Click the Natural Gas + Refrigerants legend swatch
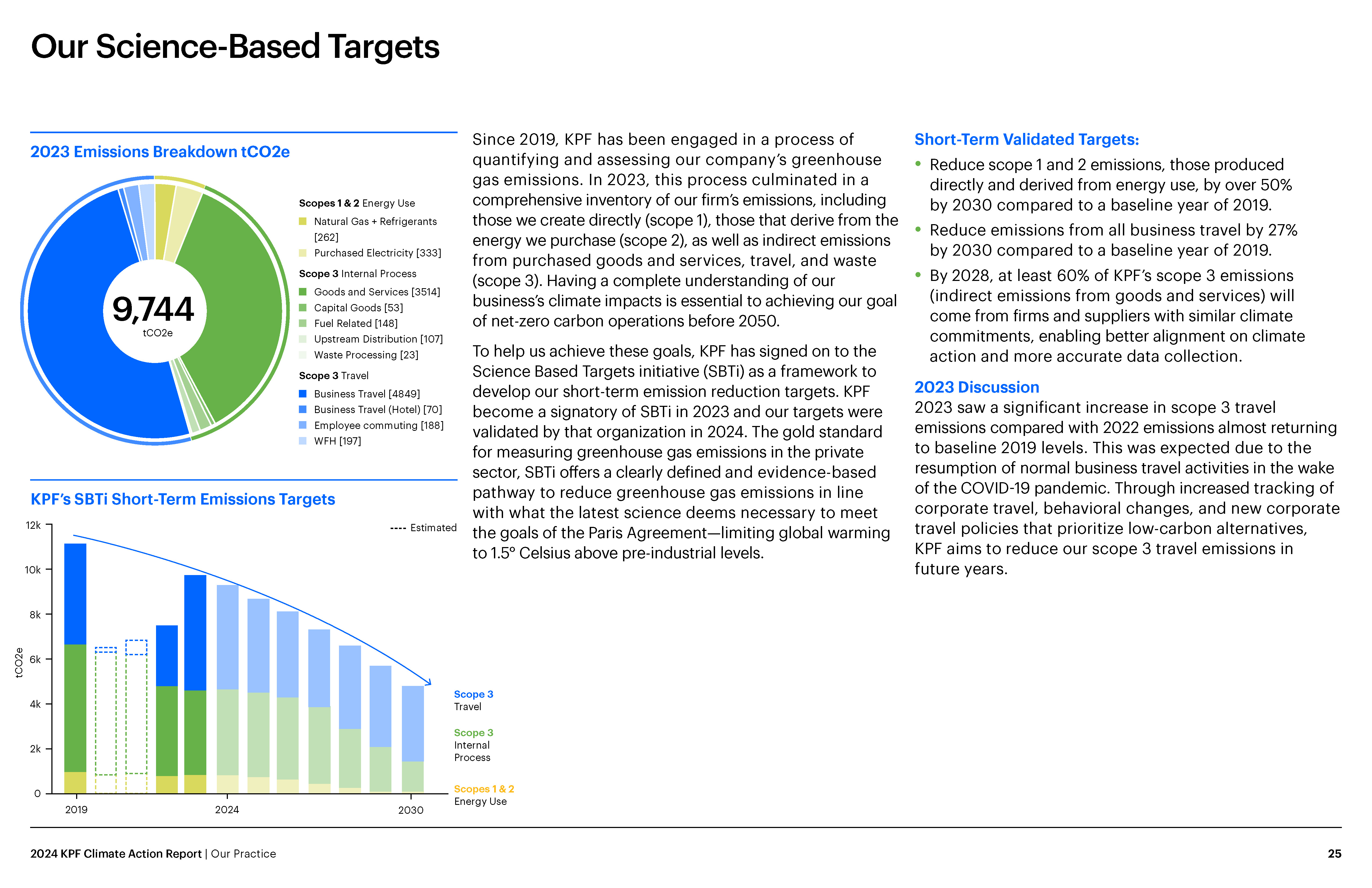Screen dimensions: 1372x888 pyautogui.click(x=303, y=221)
